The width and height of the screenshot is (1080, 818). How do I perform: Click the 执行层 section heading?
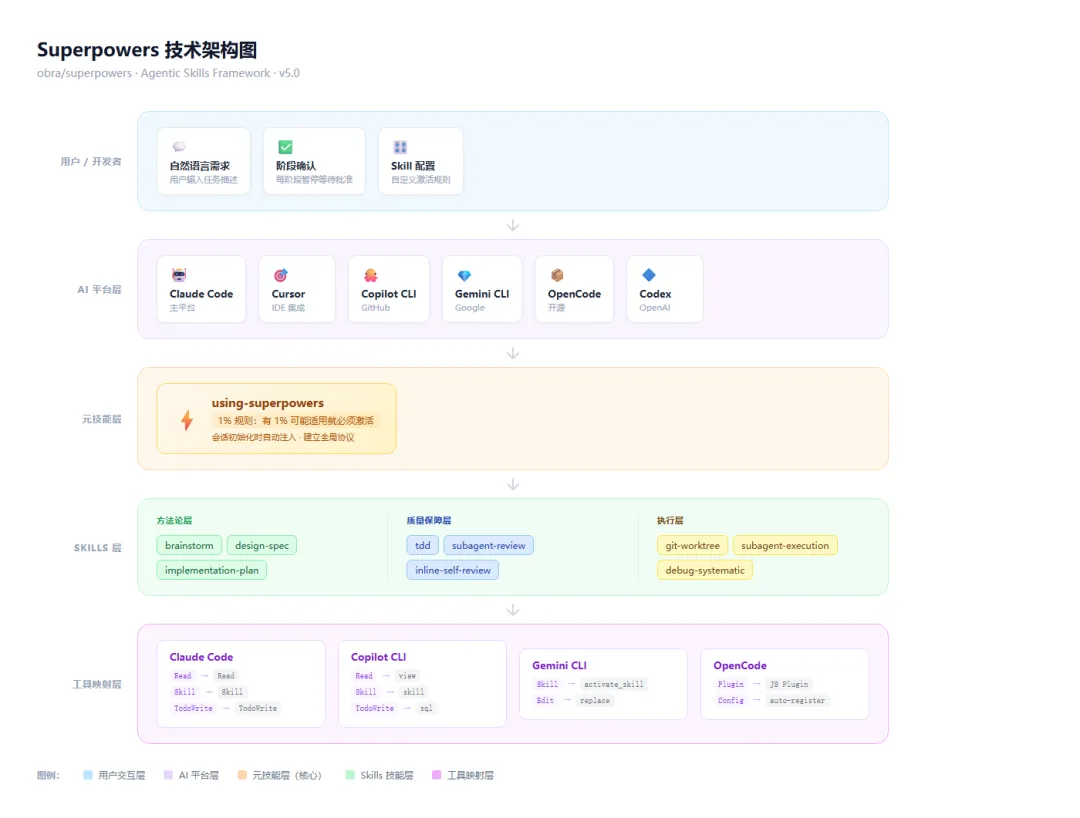pos(670,521)
